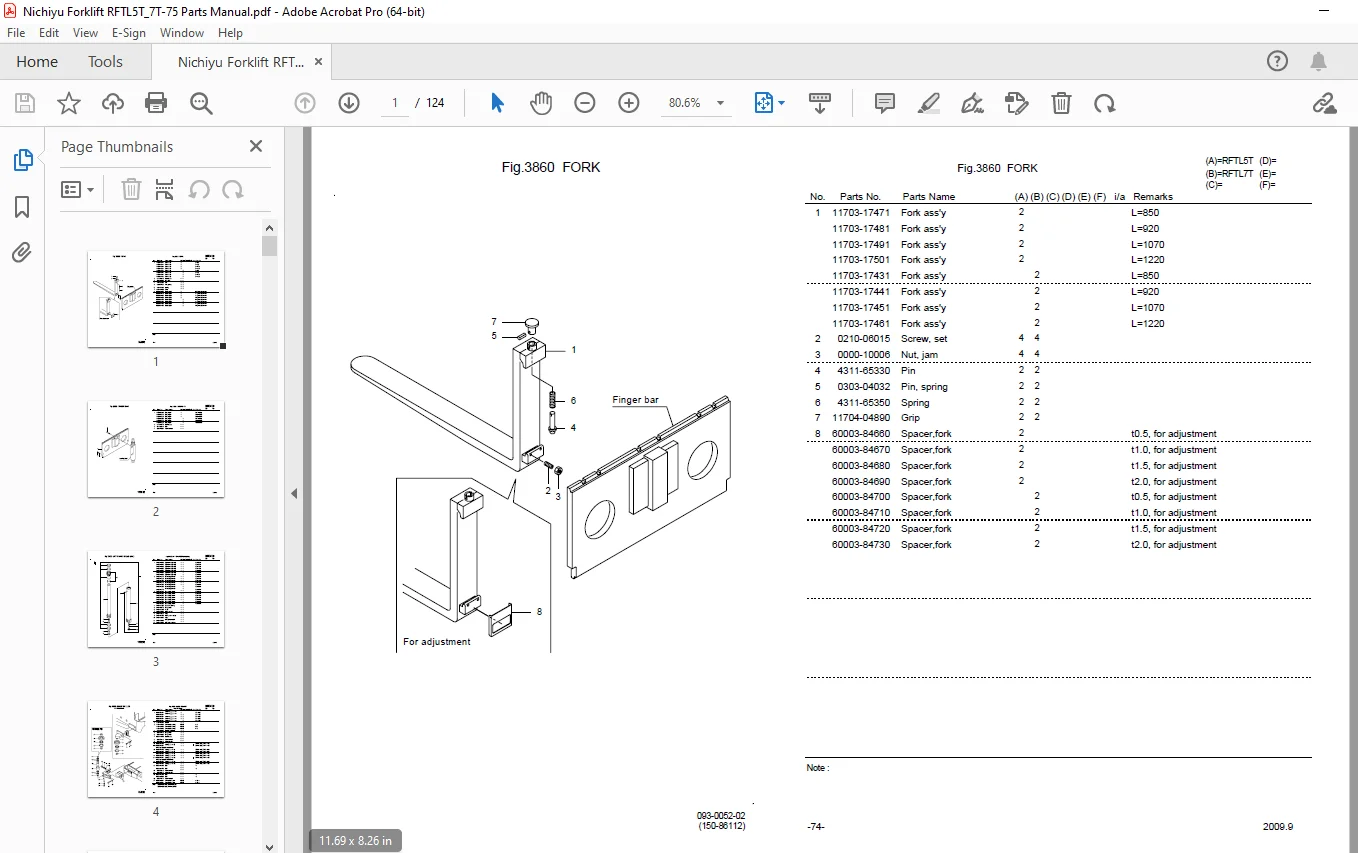Open the E-Sign menu
The image size is (1358, 853).
129,32
